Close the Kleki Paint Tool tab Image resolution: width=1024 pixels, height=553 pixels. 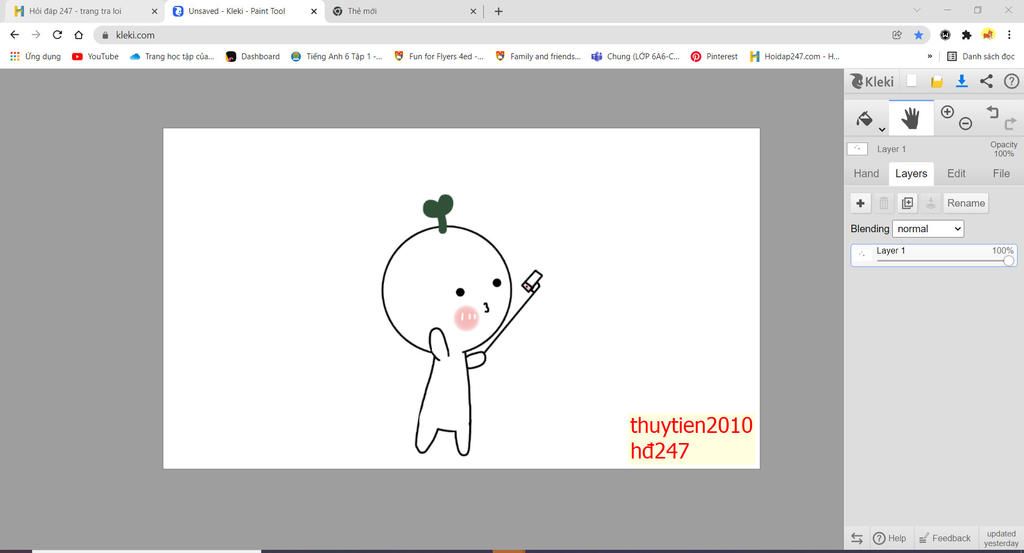coord(313,11)
